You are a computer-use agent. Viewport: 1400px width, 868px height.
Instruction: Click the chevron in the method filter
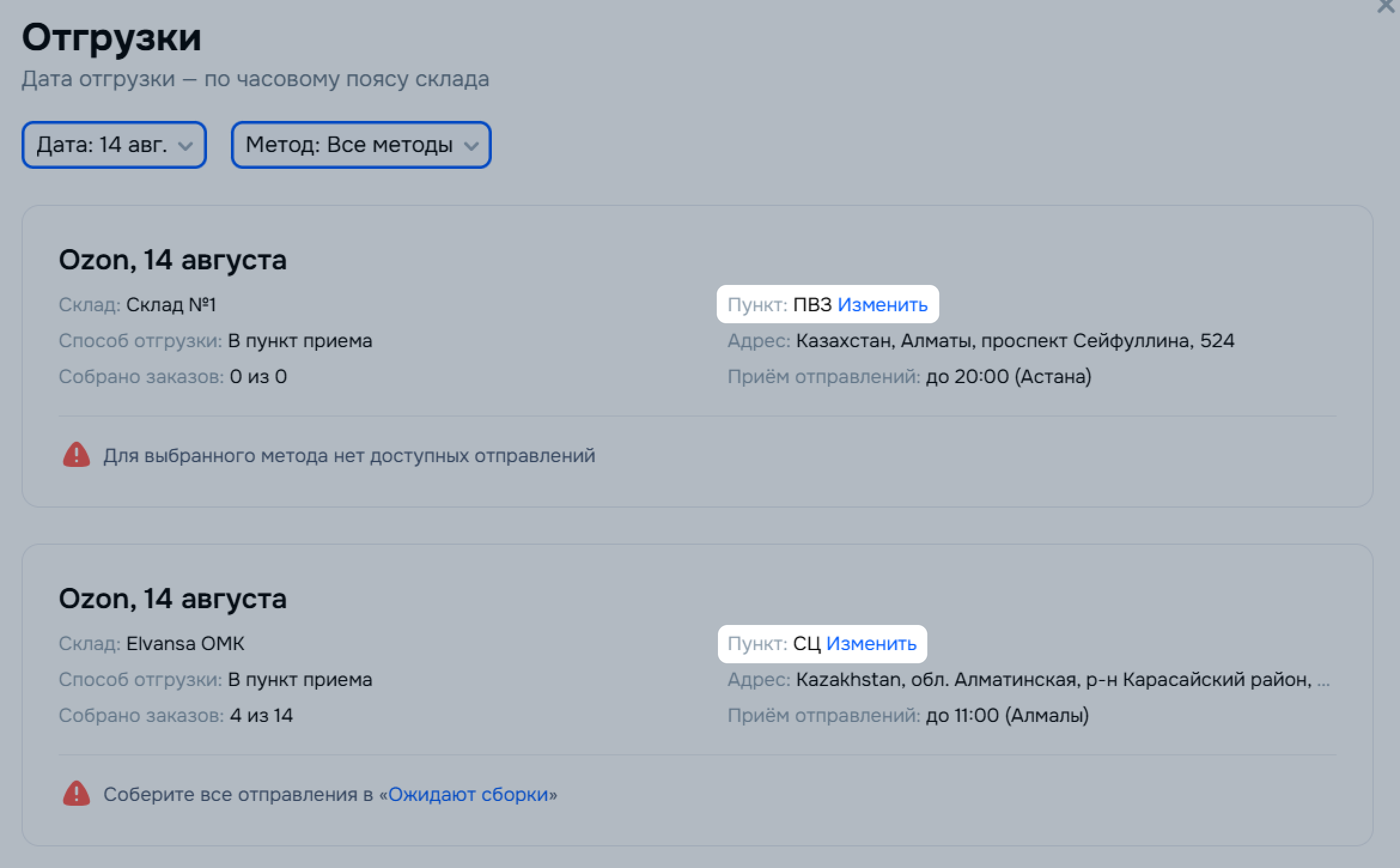[x=471, y=146]
